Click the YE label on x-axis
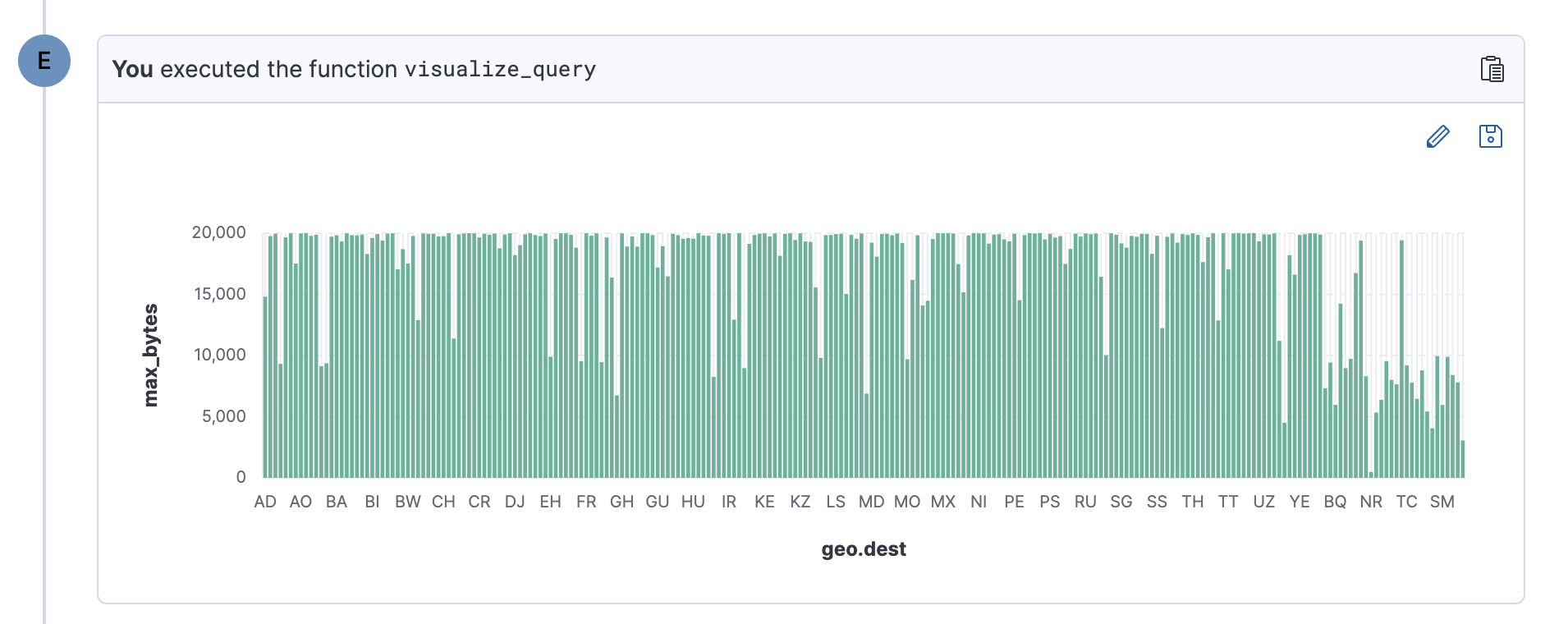This screenshot has width=1568, height=624. pyautogui.click(x=1300, y=502)
